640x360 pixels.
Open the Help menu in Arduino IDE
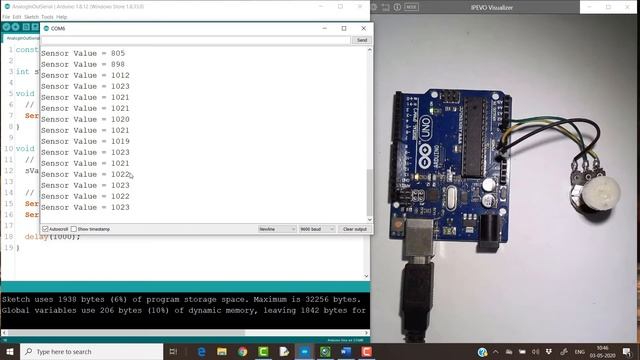point(62,17)
